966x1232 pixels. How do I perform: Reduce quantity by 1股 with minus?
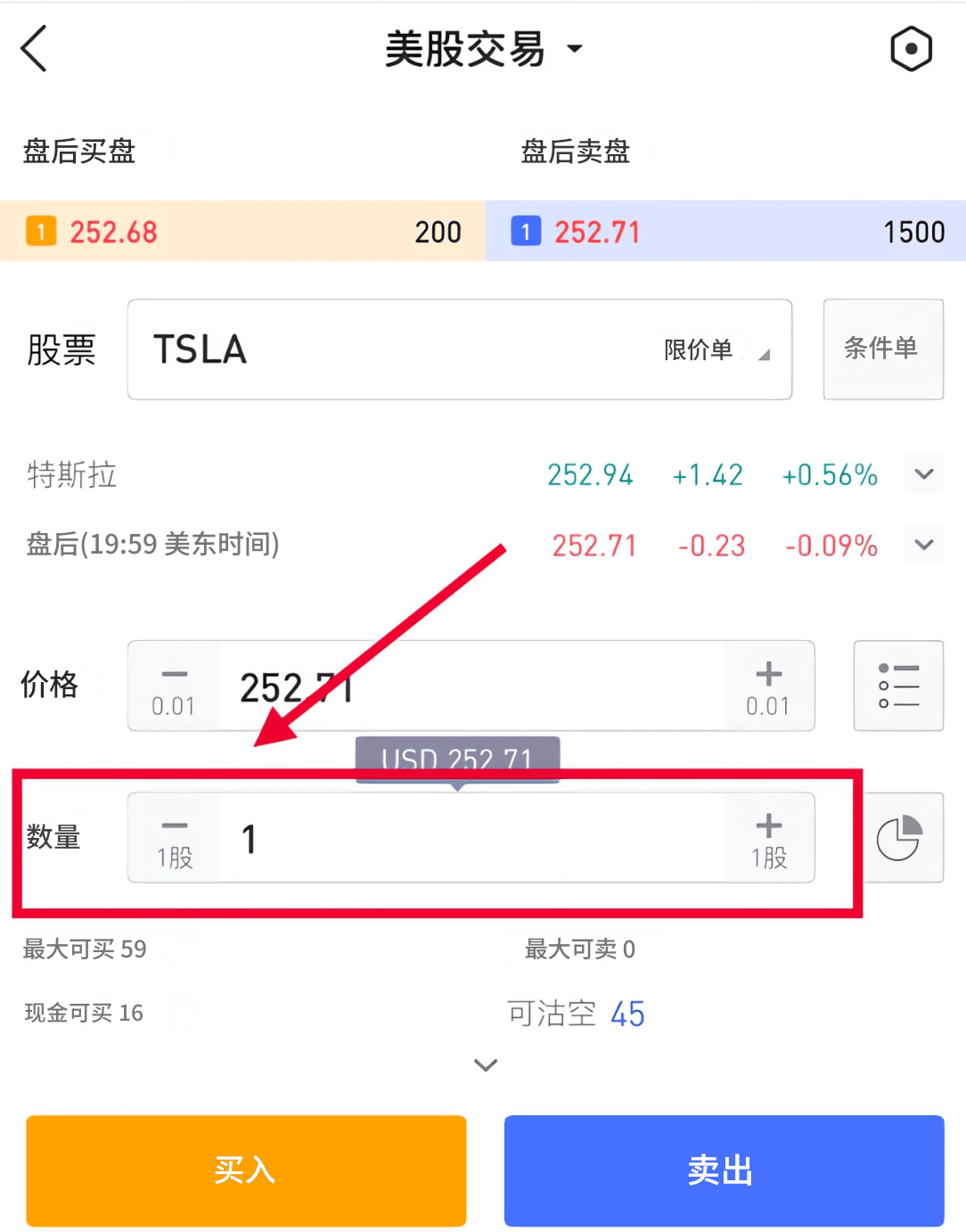coord(175,838)
